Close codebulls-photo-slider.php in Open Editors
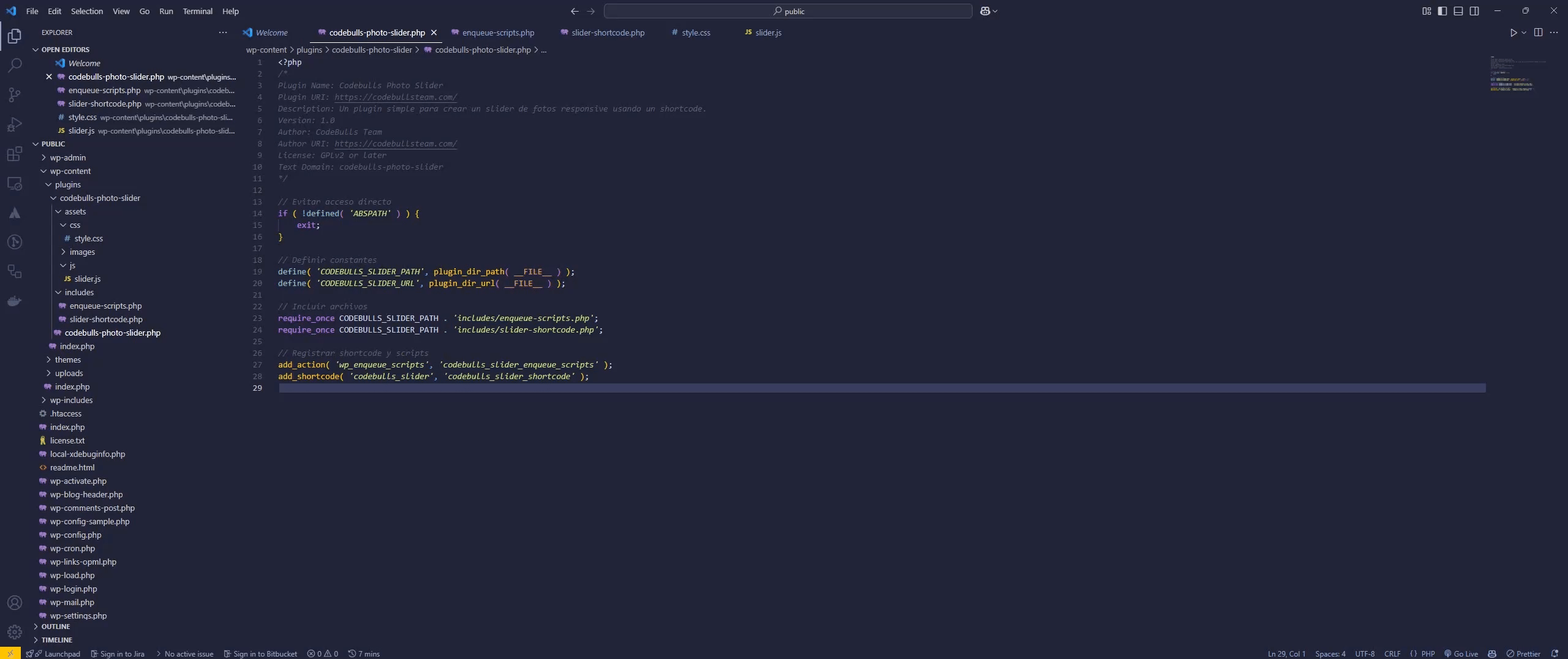1568x659 pixels. point(49,77)
